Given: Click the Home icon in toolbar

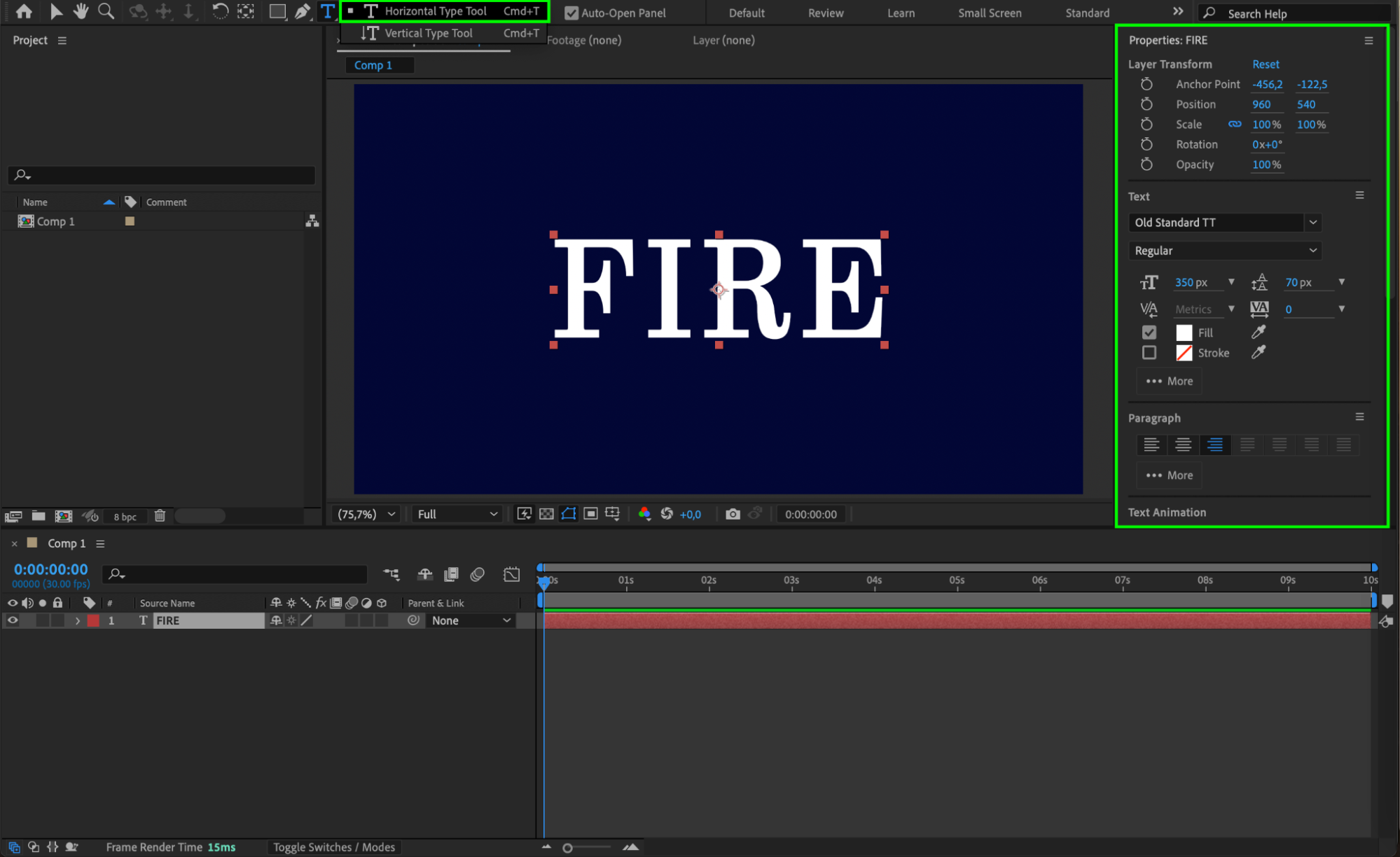Looking at the screenshot, I should point(24,11).
